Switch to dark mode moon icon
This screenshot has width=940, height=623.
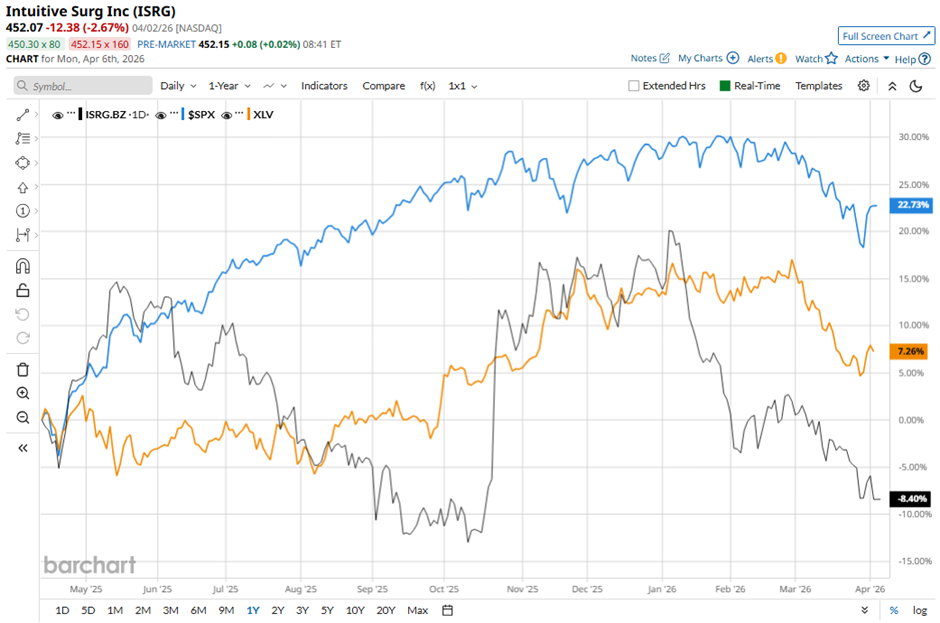(x=915, y=86)
